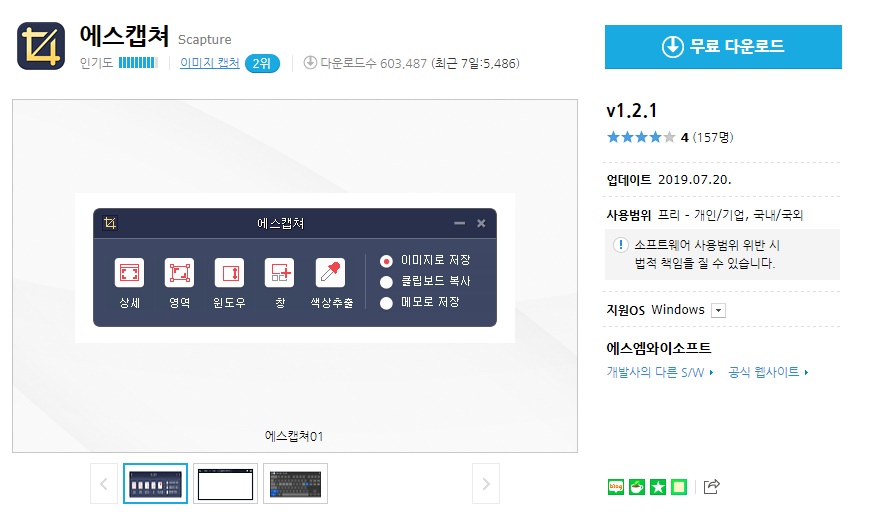Click the 인기도 popularity bar
870x512 pixels.
point(138,63)
